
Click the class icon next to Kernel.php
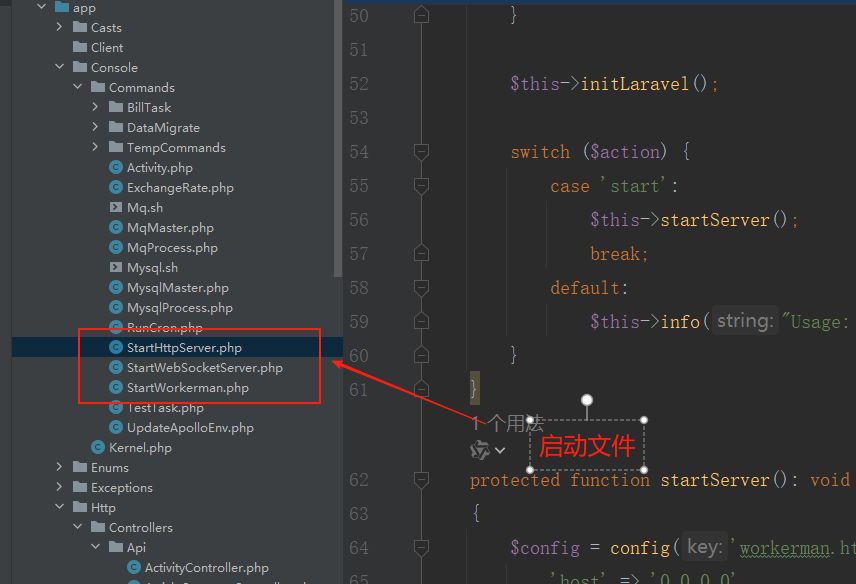[98, 448]
